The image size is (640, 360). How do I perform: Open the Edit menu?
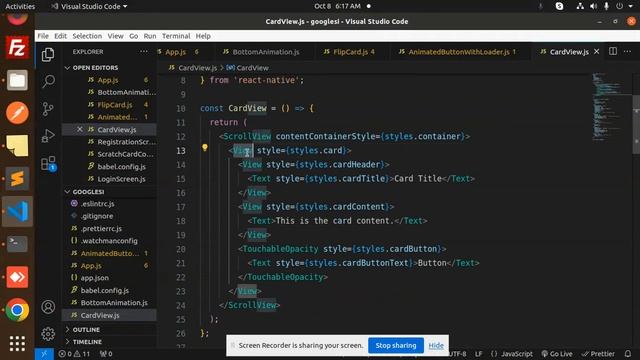point(60,36)
